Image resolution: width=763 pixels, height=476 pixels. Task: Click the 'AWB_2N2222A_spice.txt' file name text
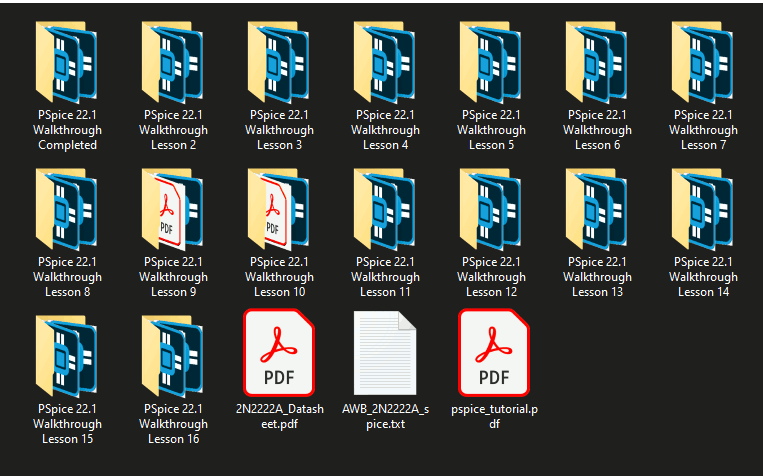385,417
